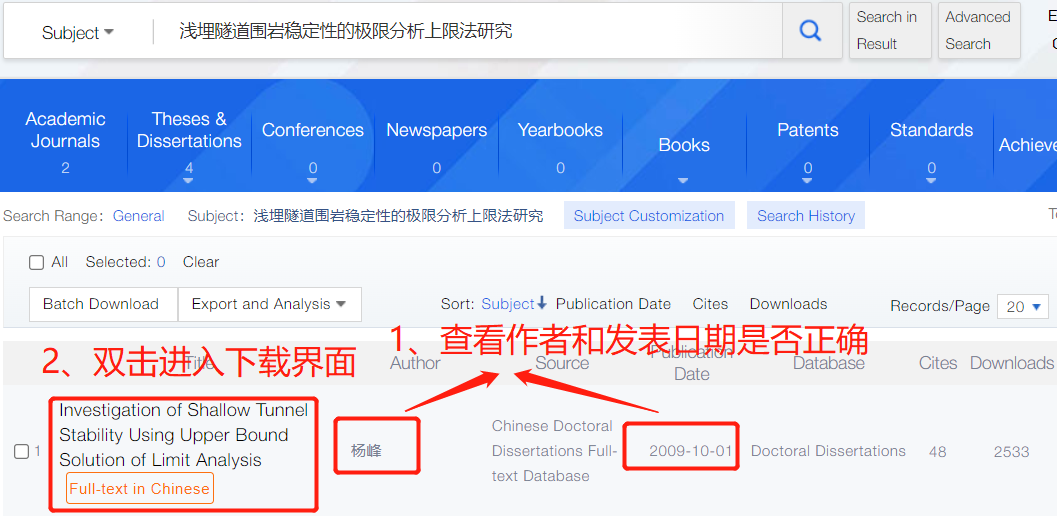
Task: Open Search History
Action: point(806,216)
